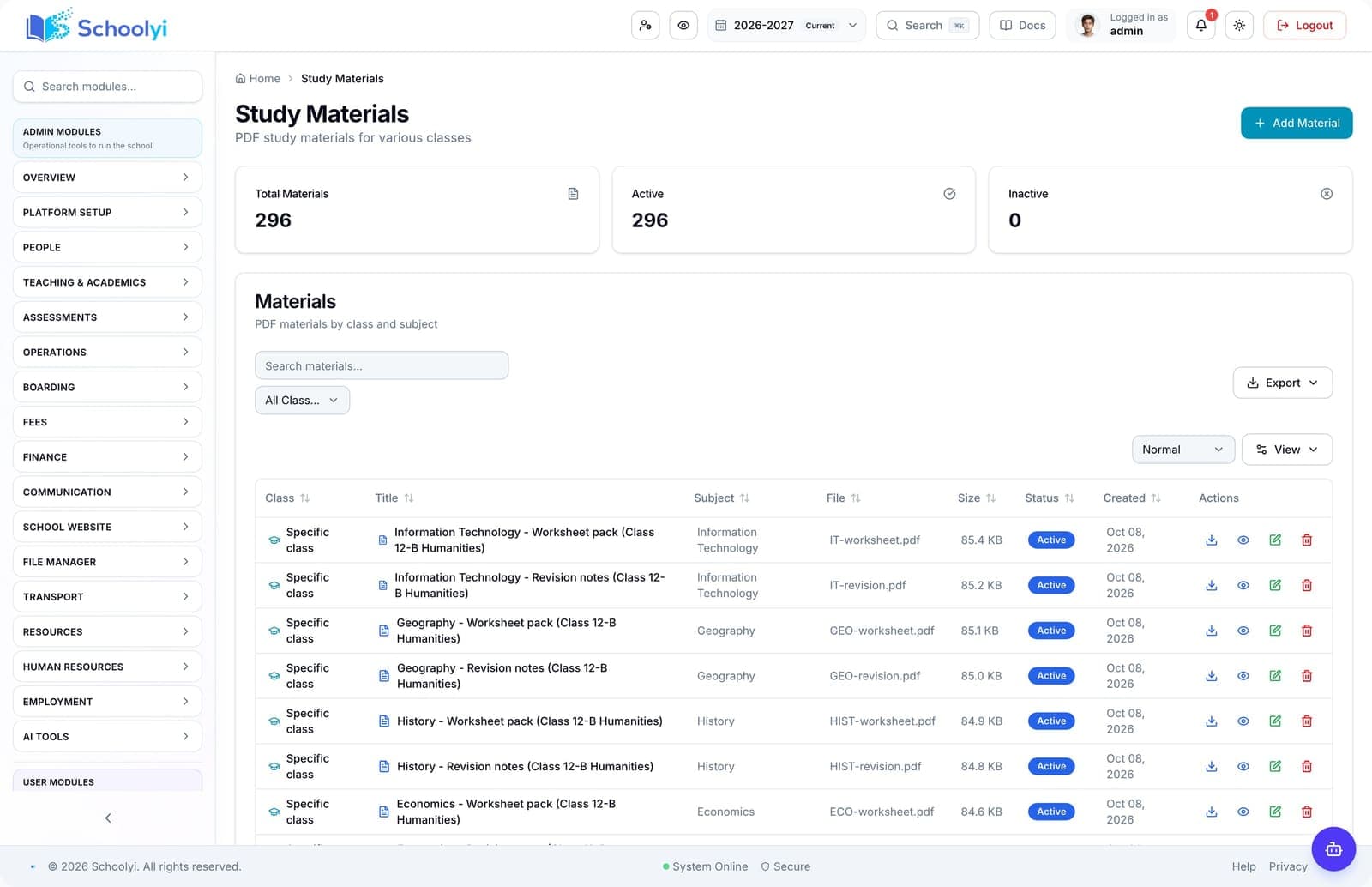
Task: Open the Privacy footer link
Action: point(1288,867)
